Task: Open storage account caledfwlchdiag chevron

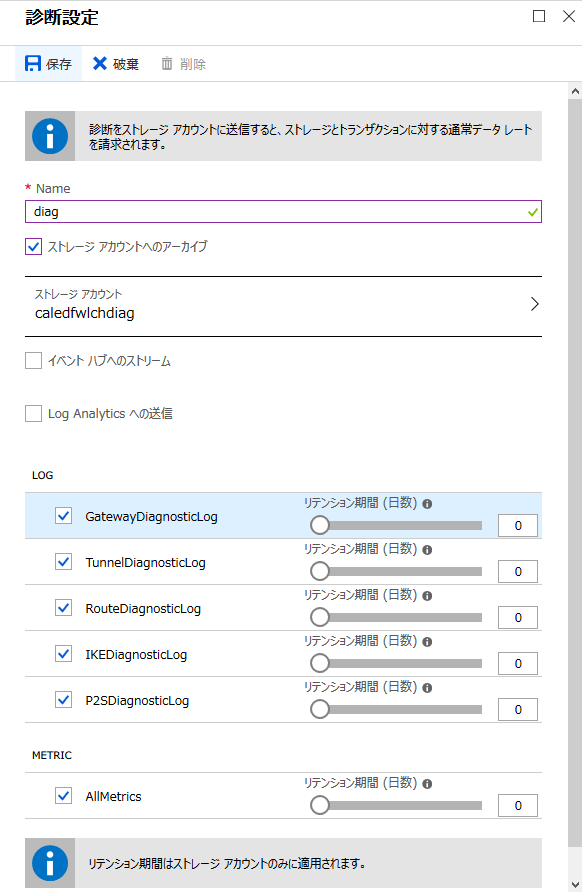Action: click(534, 304)
